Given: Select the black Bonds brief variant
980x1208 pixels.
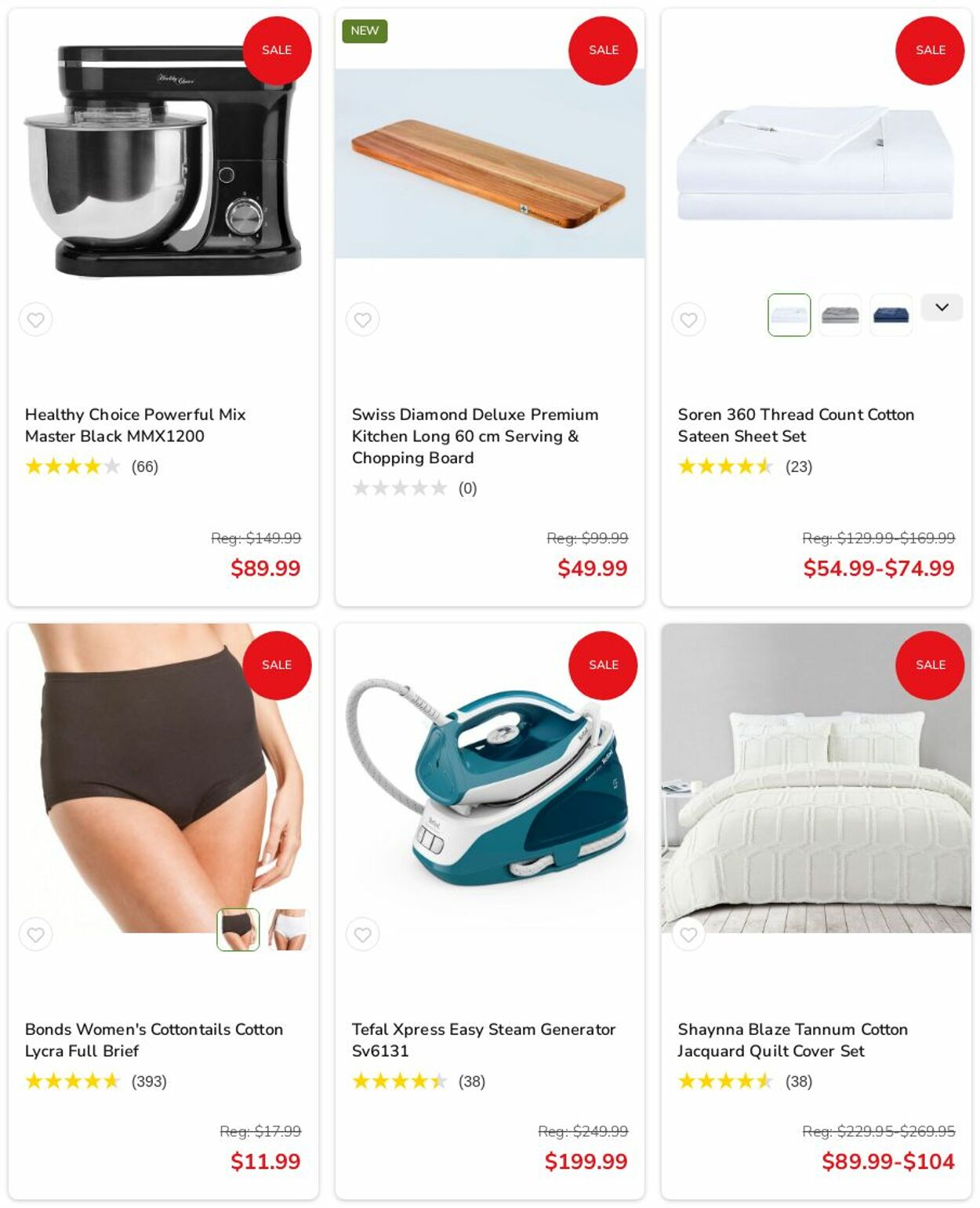Looking at the screenshot, I should click(x=238, y=930).
